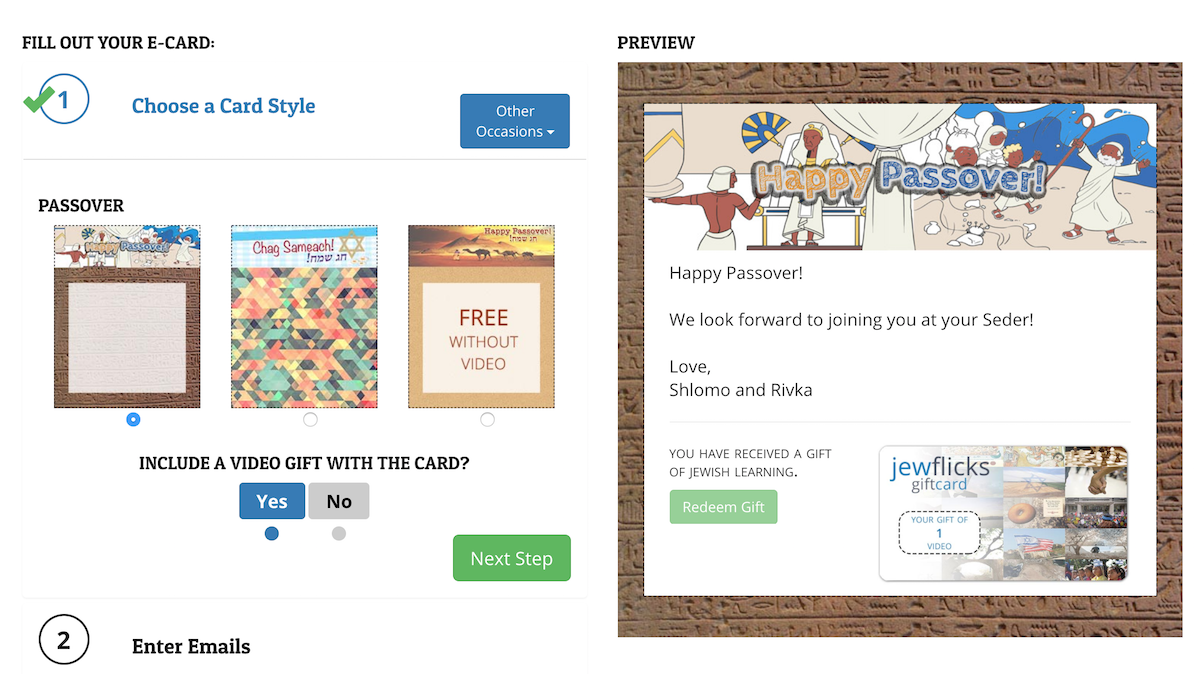
Task: Click the step 2 circle number icon
Action: [x=64, y=640]
